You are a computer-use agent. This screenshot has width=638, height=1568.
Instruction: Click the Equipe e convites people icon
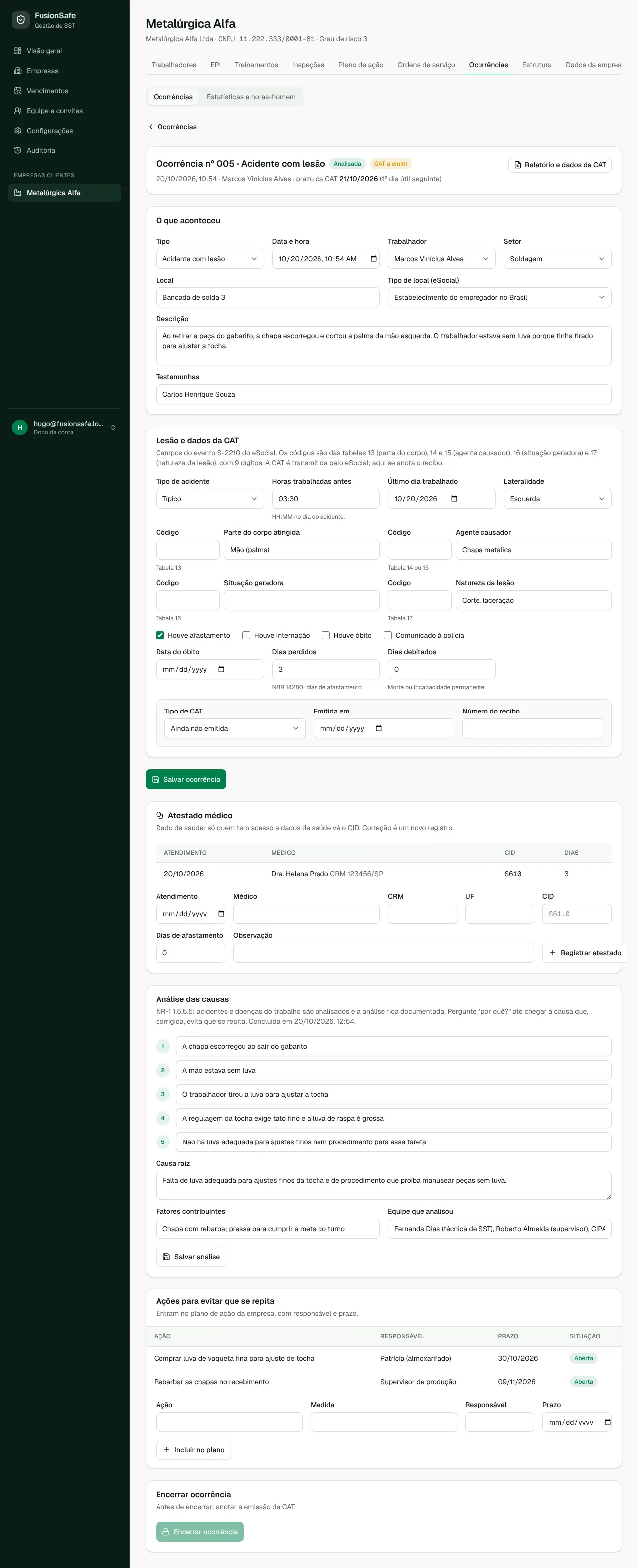(18, 111)
